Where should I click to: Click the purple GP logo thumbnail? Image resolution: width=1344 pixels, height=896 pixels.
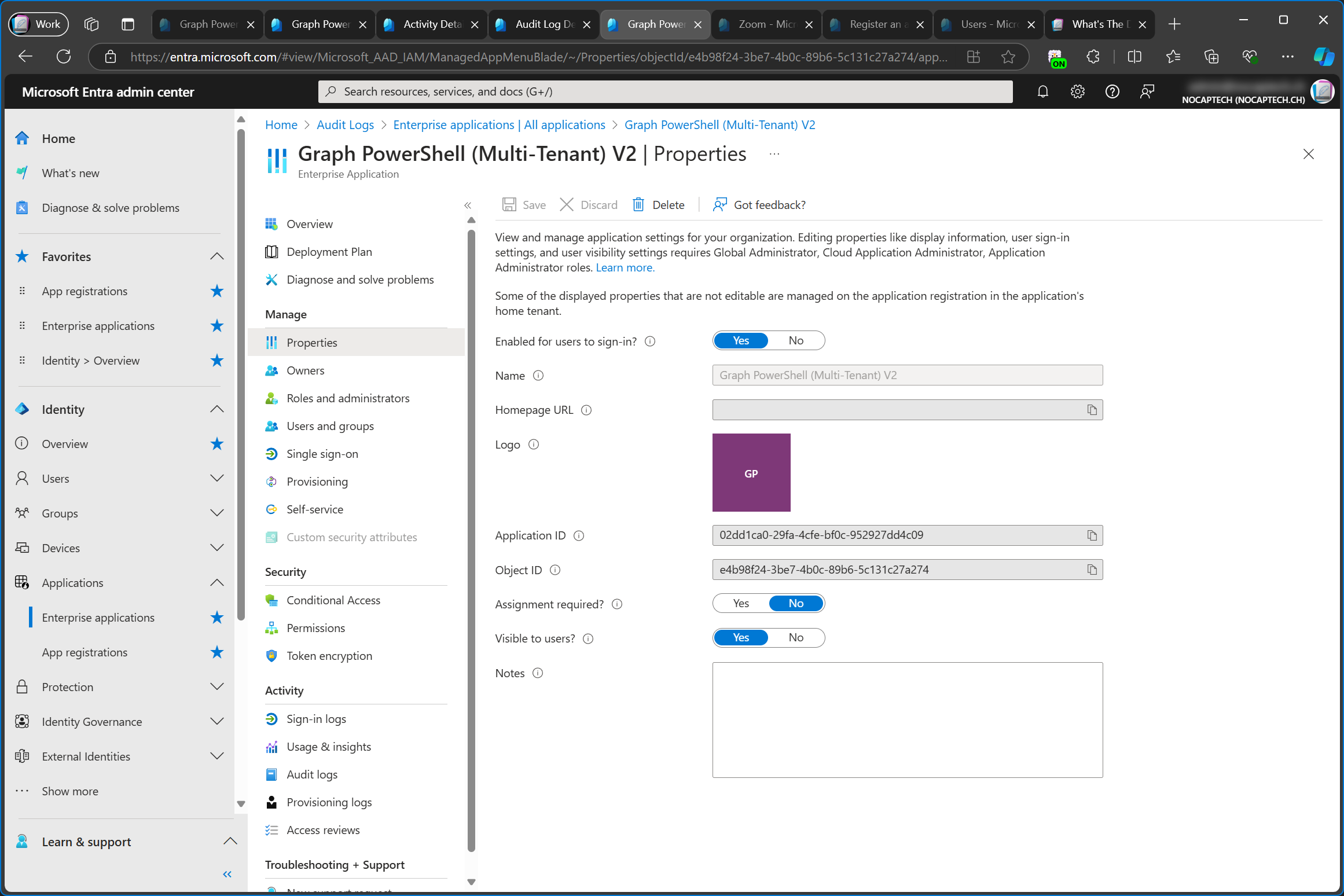pyautogui.click(x=751, y=473)
